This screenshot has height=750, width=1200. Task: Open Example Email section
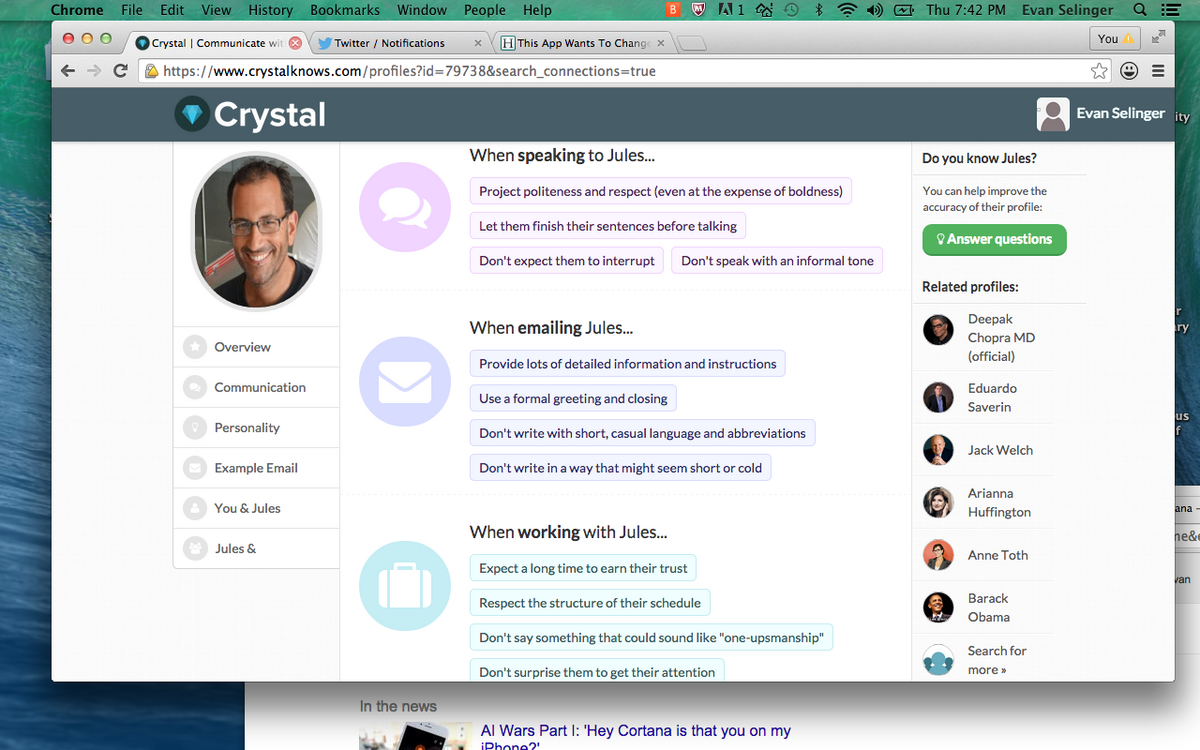point(255,468)
